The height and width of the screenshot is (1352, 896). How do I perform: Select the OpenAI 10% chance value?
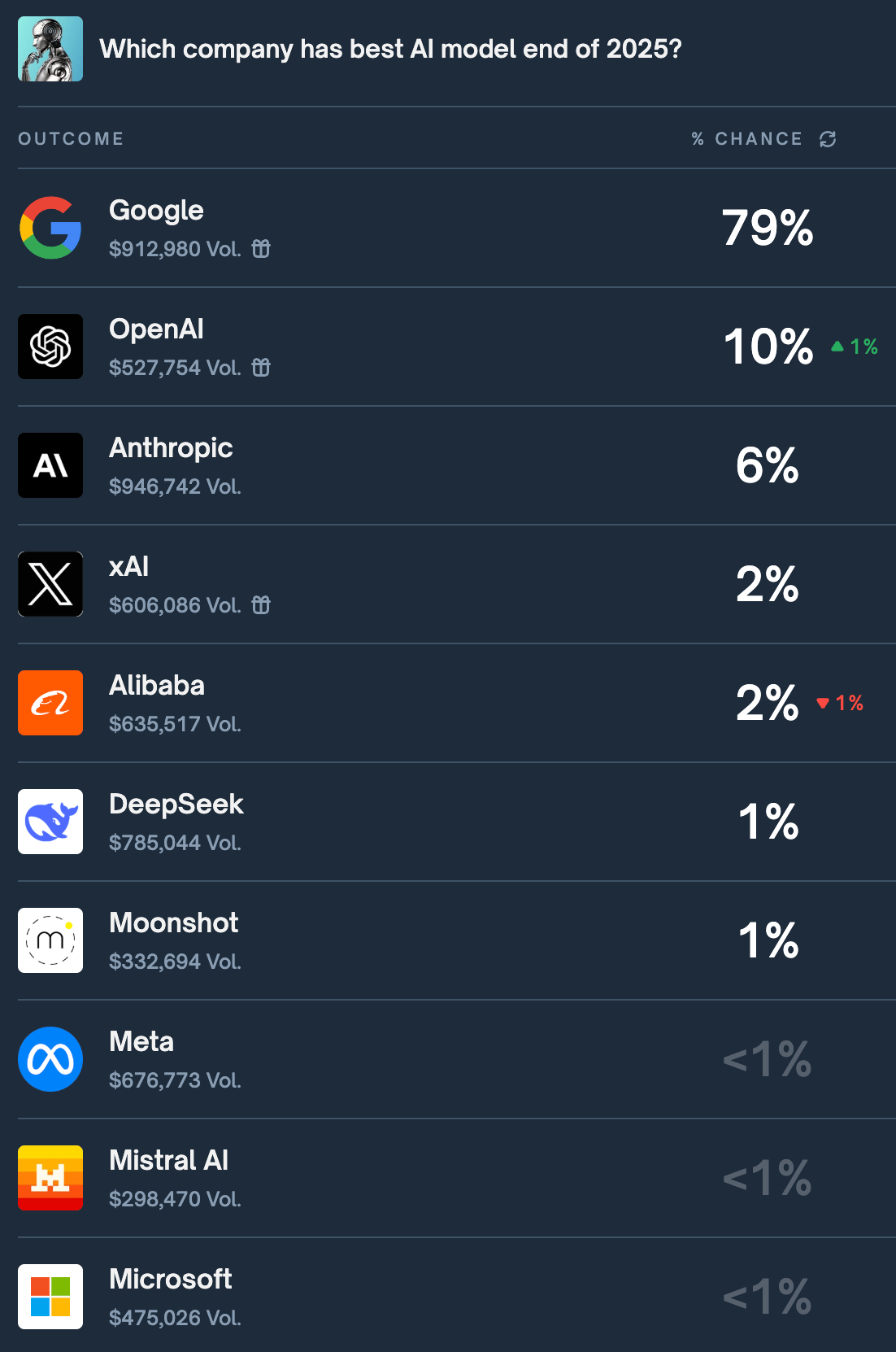[x=768, y=347]
